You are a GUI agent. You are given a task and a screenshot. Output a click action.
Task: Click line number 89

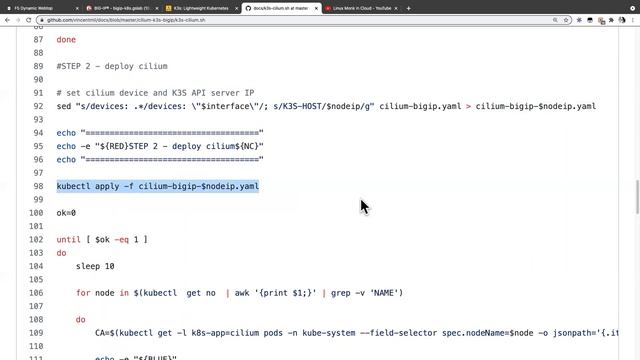(x=38, y=66)
